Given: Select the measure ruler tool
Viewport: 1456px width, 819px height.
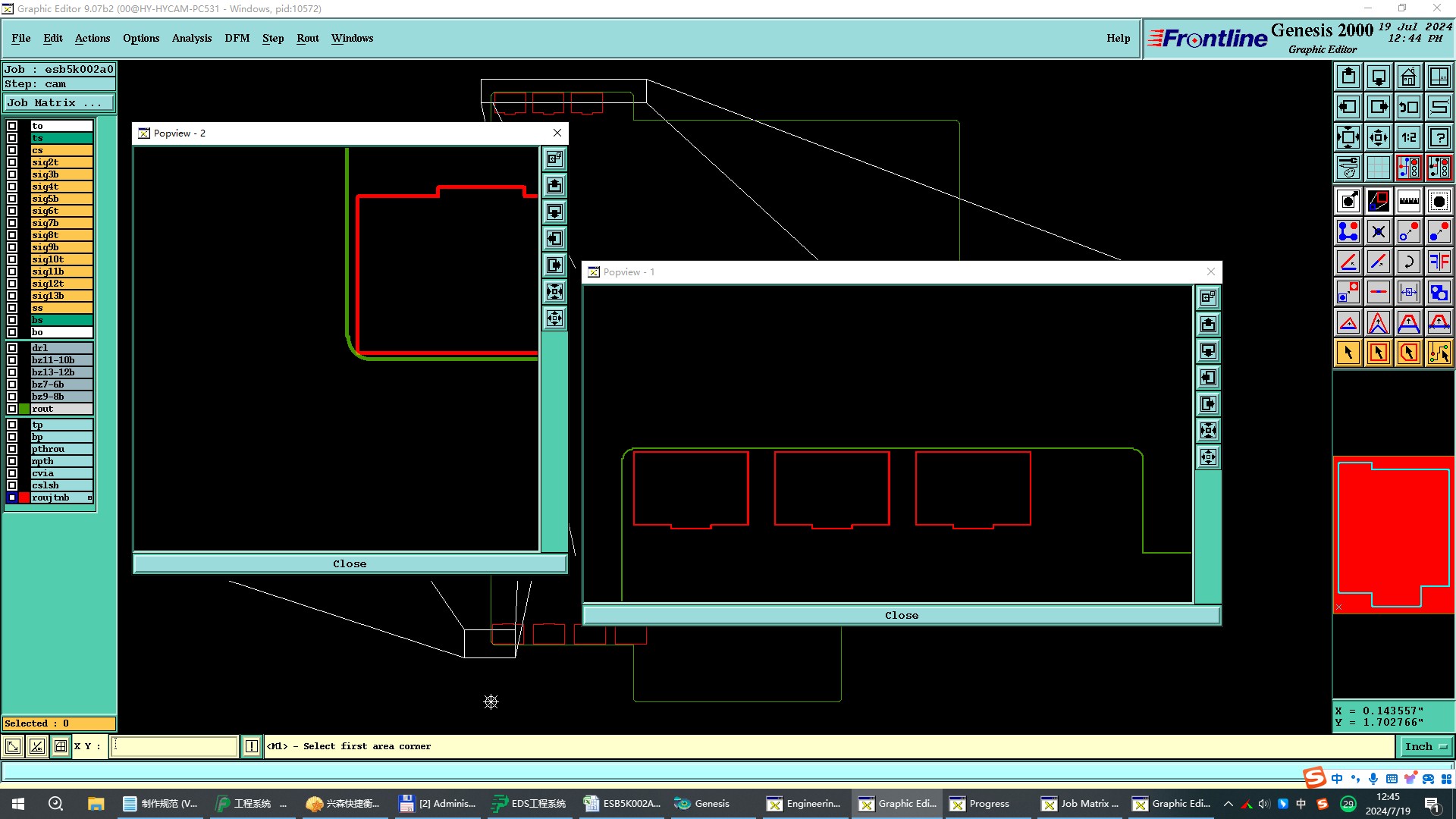Looking at the screenshot, I should [1408, 201].
